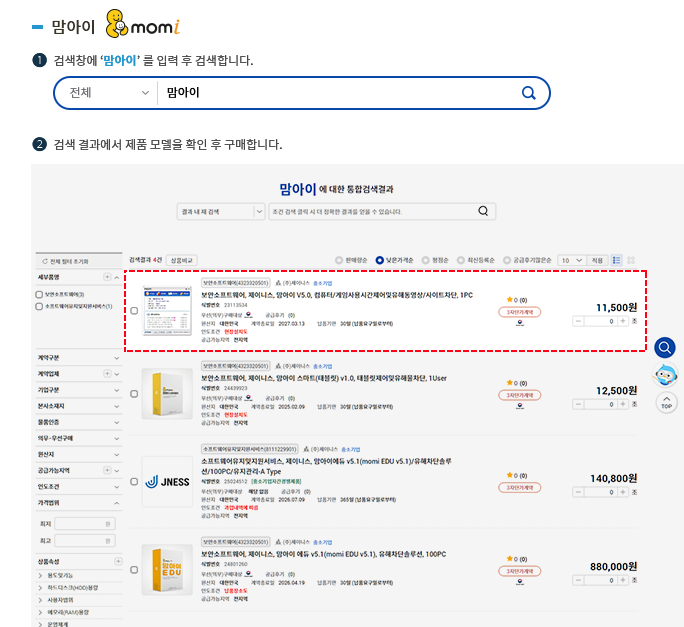The height and width of the screenshot is (627, 684).
Task: Click the plus icon beside 계약업체 filter
Action: click(x=107, y=373)
